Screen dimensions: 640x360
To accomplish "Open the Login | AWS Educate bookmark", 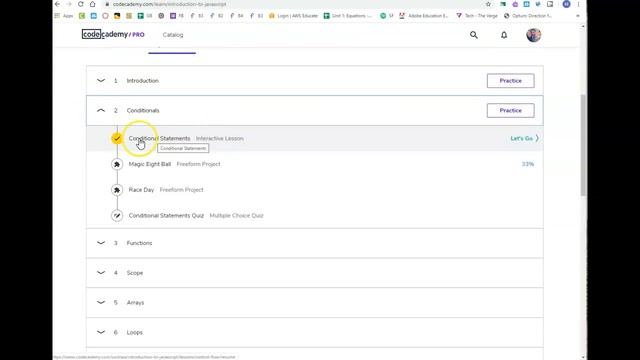I will pyautogui.click(x=293, y=16).
